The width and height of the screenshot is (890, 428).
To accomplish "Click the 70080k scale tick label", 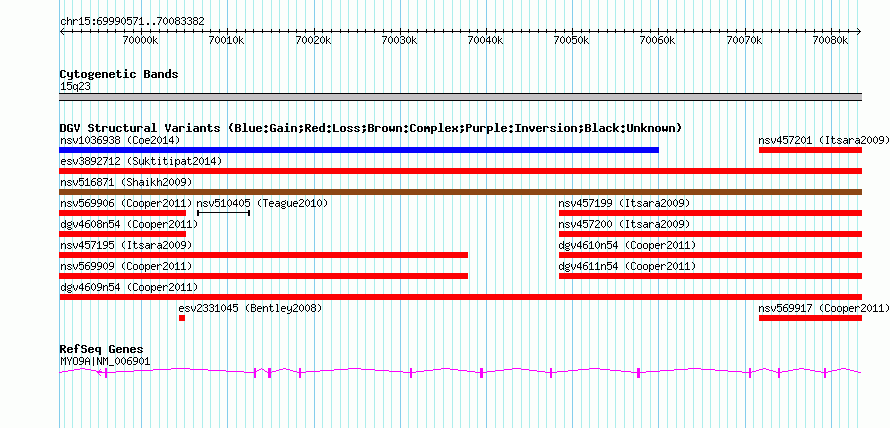I will coord(830,40).
